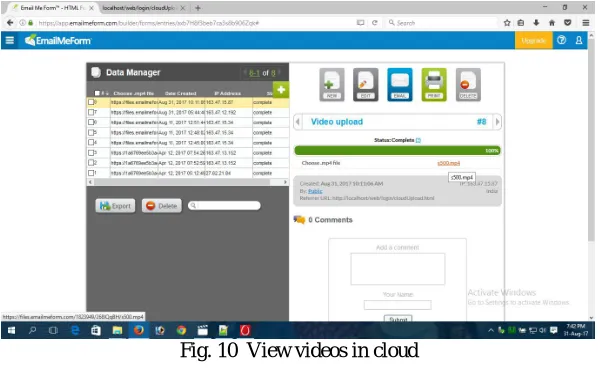The height and width of the screenshot is (380, 600).
Task: Open the help question mark icon
Action: click(x=561, y=40)
